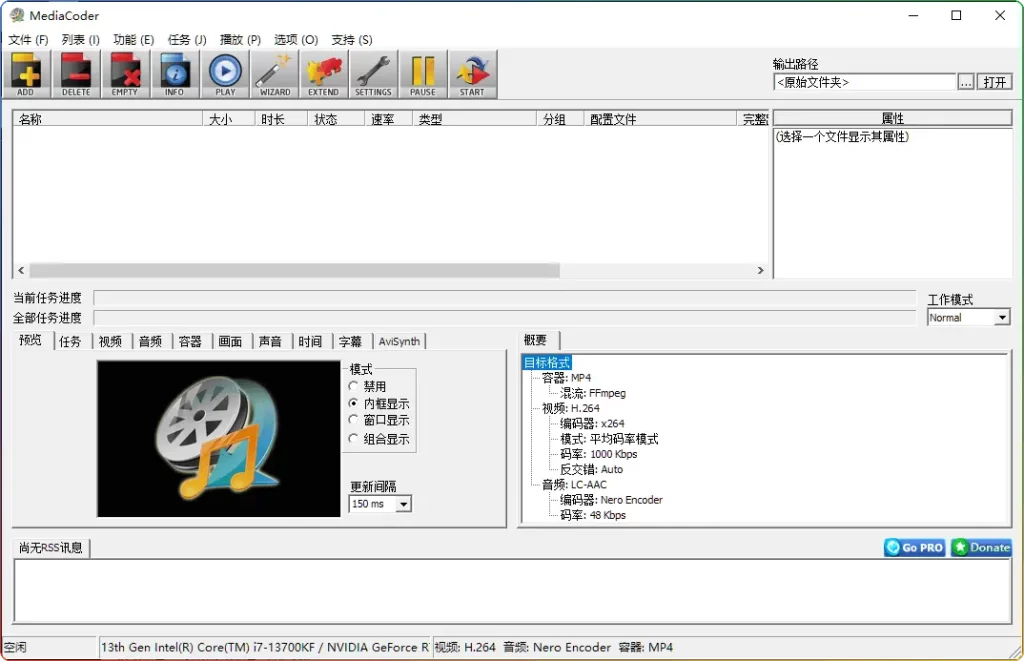The width and height of the screenshot is (1024, 661).
Task: Switch to the 任务 tab
Action: [x=71, y=342]
